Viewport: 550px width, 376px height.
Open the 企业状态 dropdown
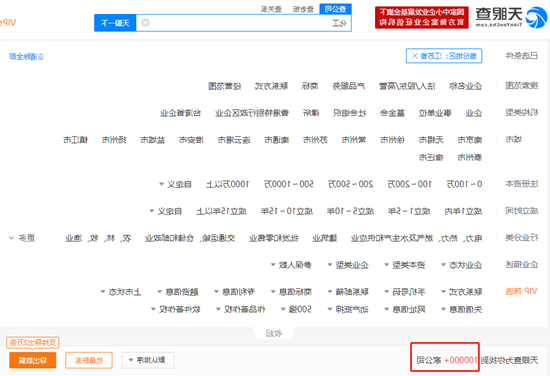pos(462,265)
